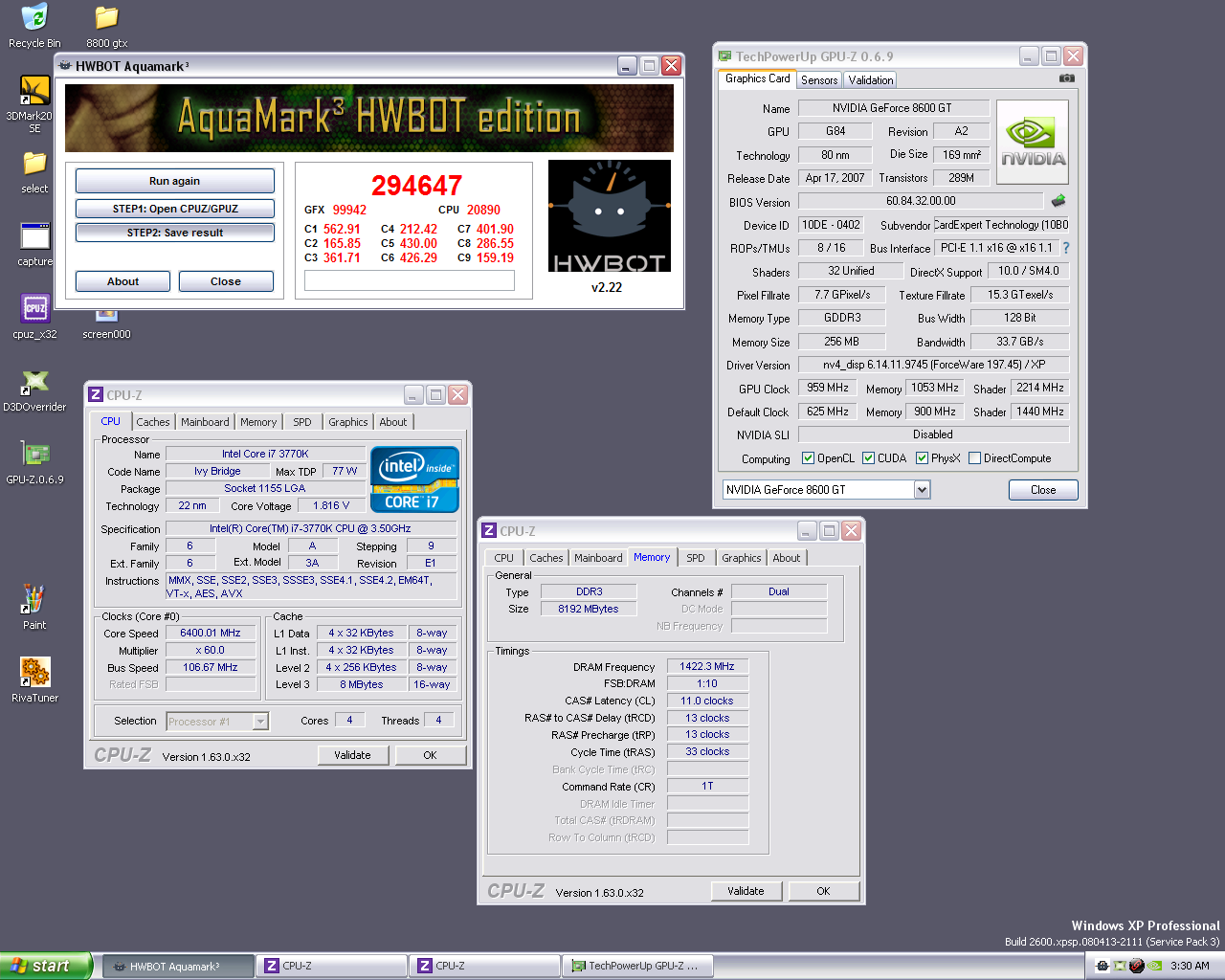Open the Processor #1 selection dropdown
1225x980 pixels.
[x=260, y=722]
